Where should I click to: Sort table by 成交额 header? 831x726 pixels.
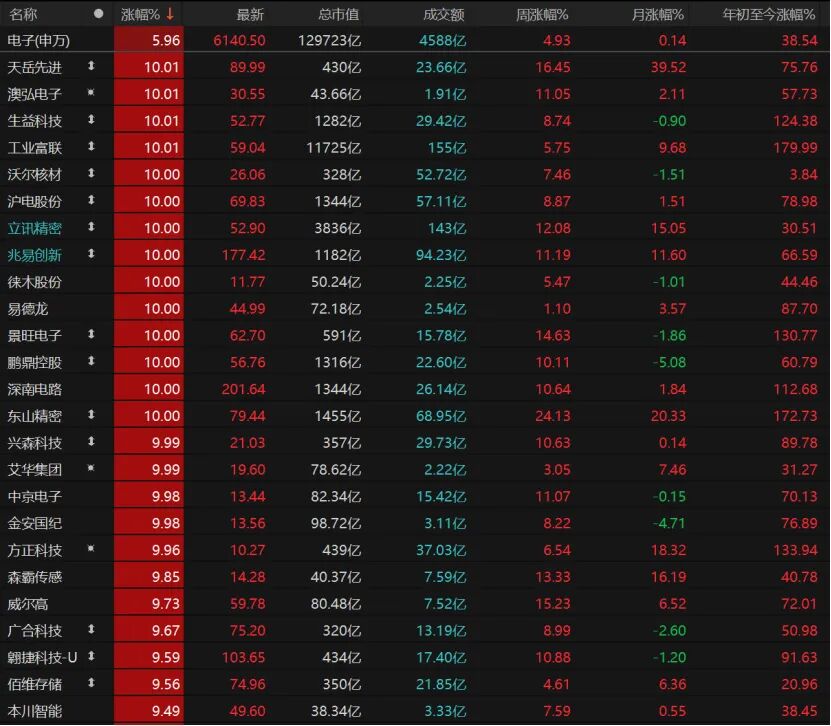coord(444,14)
